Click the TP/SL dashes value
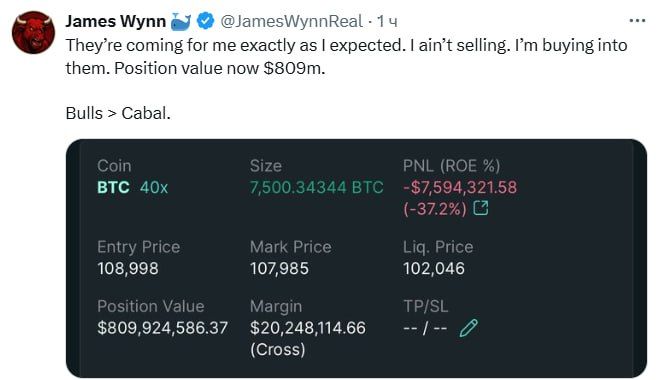Screen dimensions: 664x380 pos(425,328)
